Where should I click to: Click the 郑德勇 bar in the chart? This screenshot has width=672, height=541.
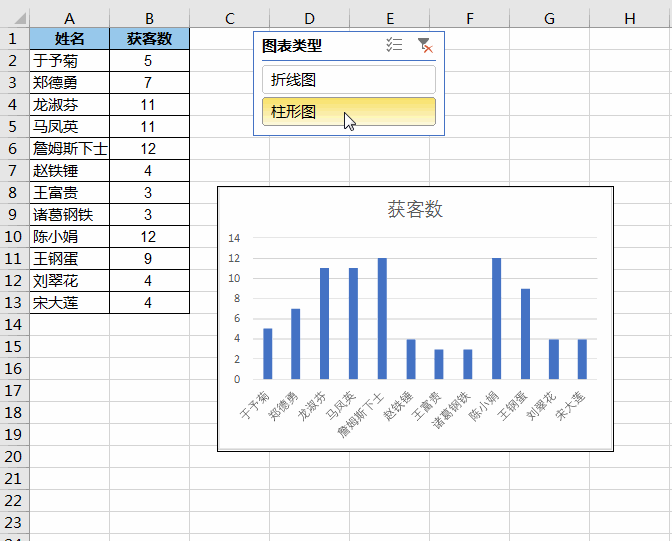(296, 344)
